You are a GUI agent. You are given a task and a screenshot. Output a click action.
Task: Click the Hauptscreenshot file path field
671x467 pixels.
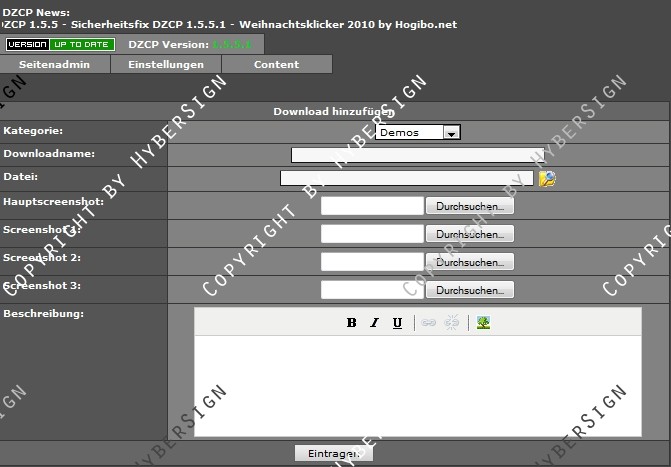click(x=372, y=206)
